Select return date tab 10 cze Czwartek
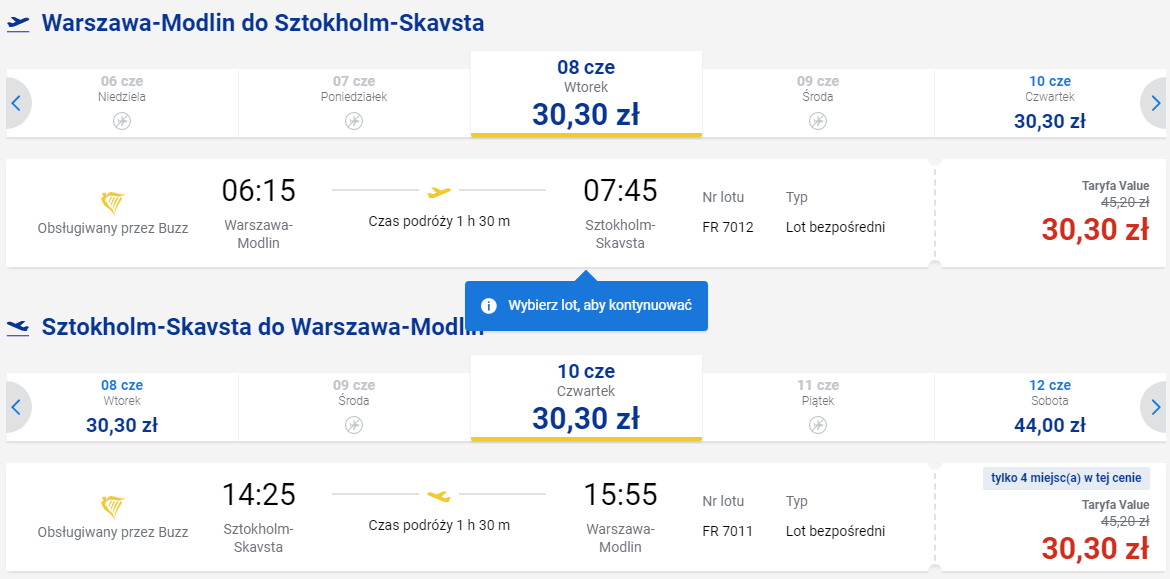This screenshot has height=579, width=1170. 586,398
